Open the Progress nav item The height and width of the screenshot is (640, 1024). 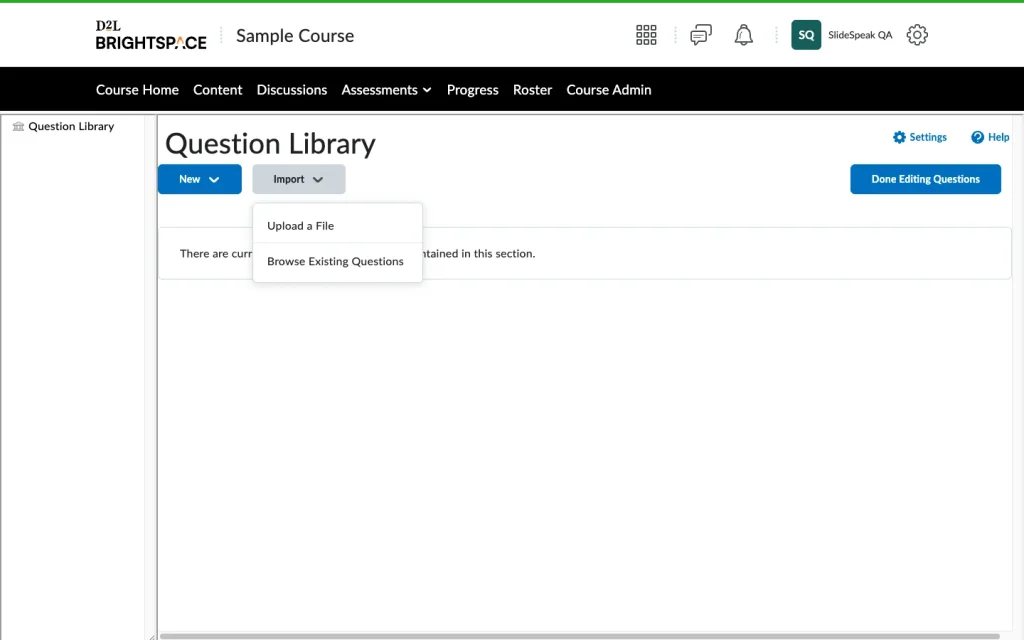click(473, 90)
